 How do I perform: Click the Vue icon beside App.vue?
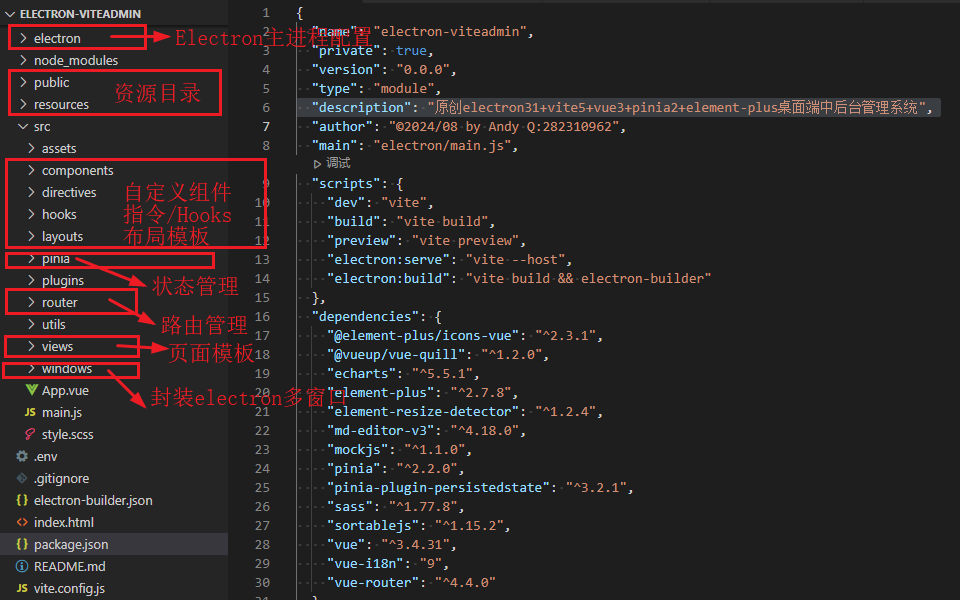coord(31,391)
